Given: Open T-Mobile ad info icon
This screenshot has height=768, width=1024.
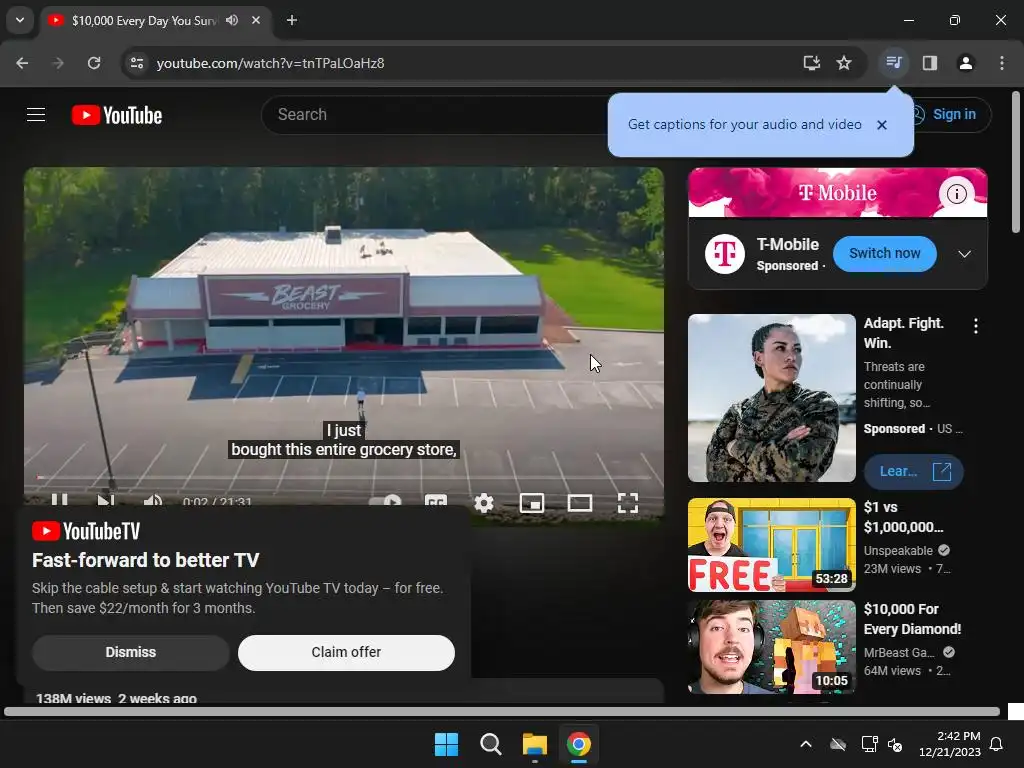Looking at the screenshot, I should pos(957,194).
